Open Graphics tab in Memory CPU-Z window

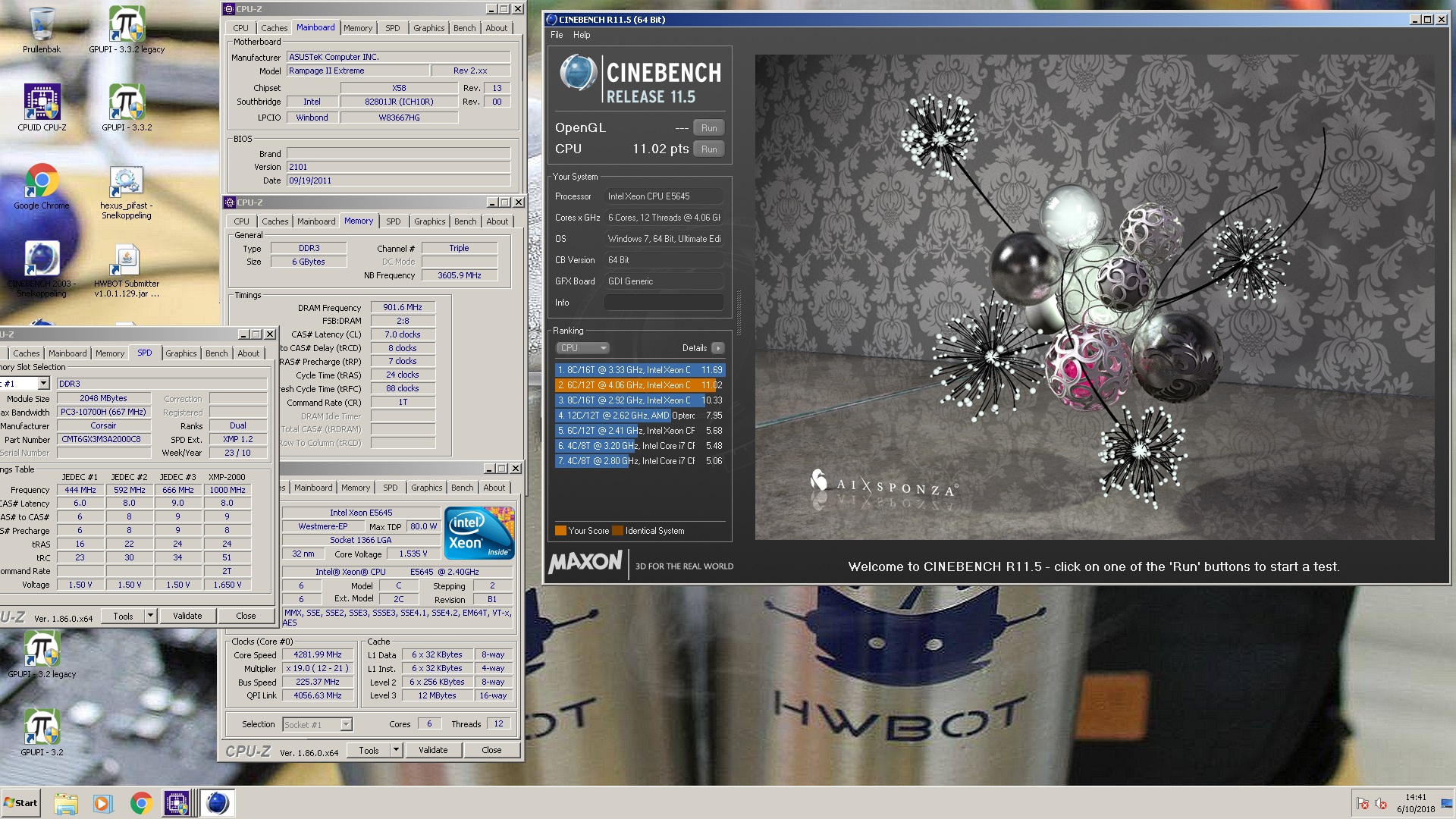(x=430, y=221)
